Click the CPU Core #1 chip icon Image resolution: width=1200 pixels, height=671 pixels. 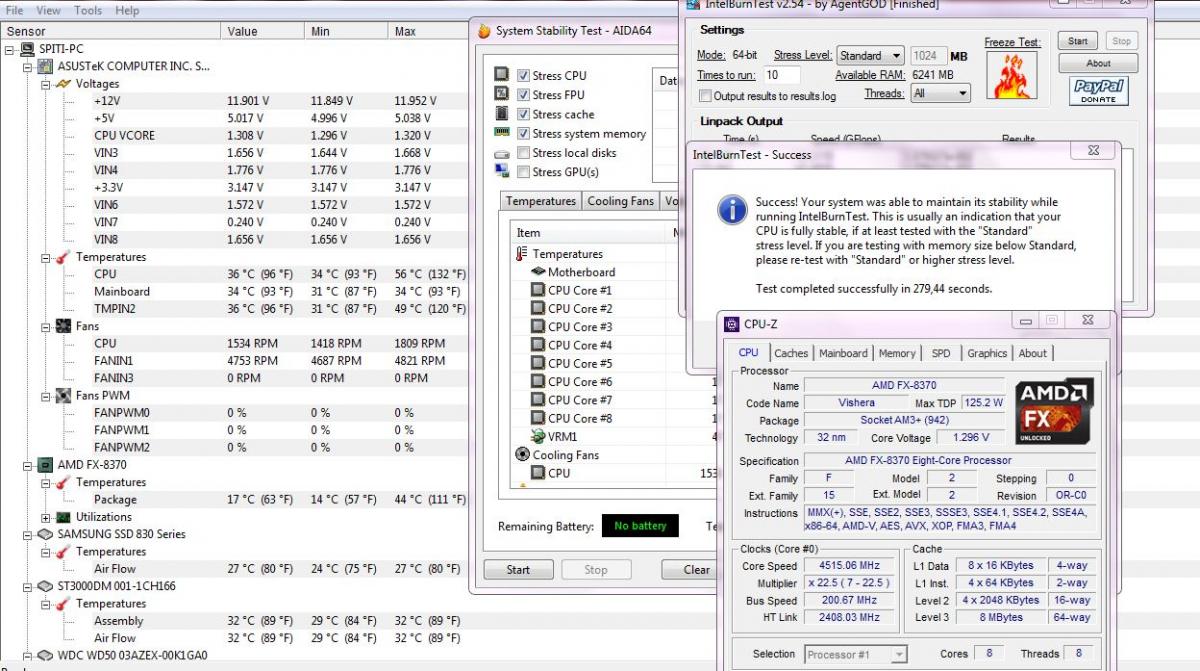tap(538, 290)
